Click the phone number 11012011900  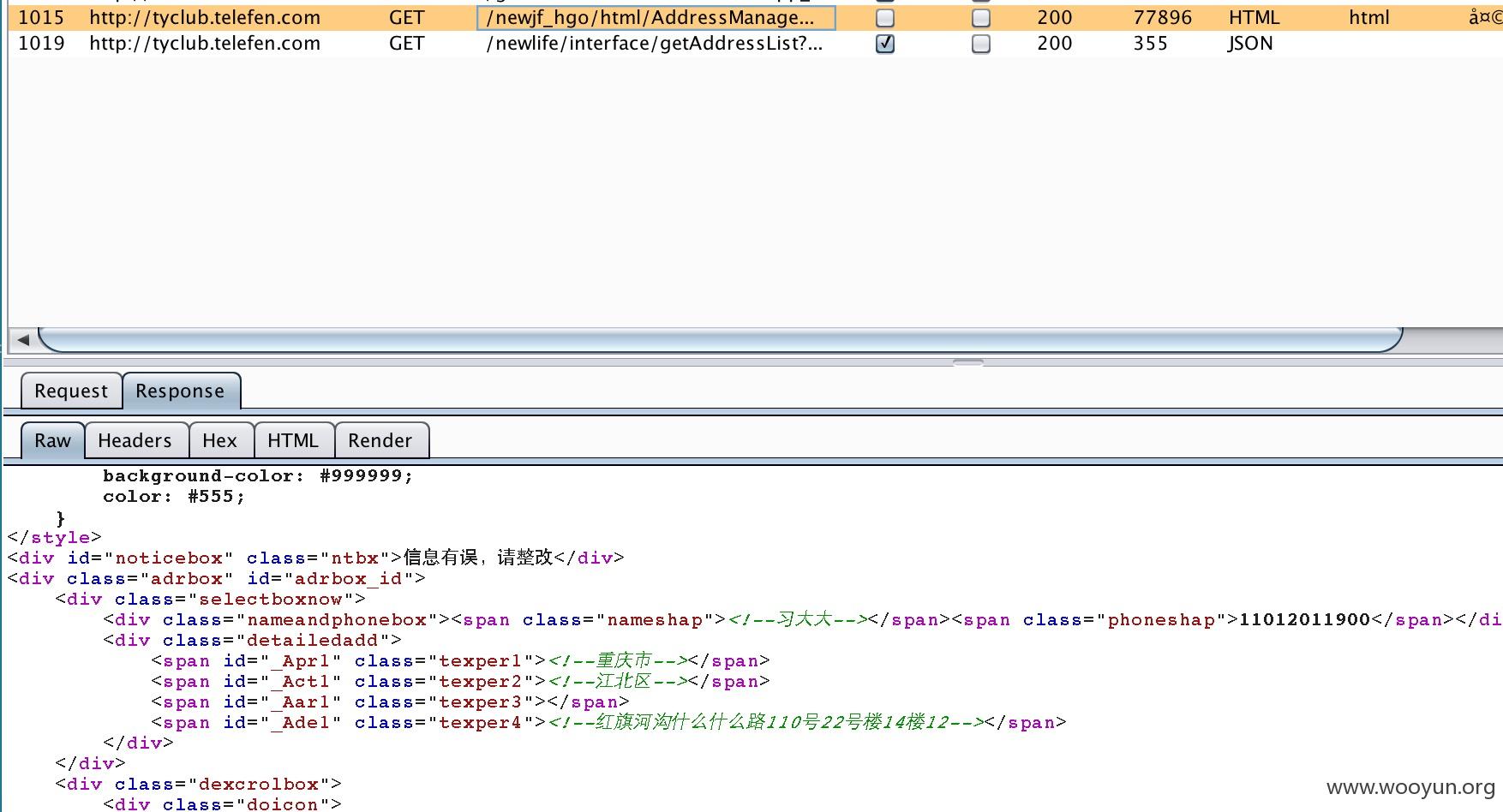pos(1304,620)
